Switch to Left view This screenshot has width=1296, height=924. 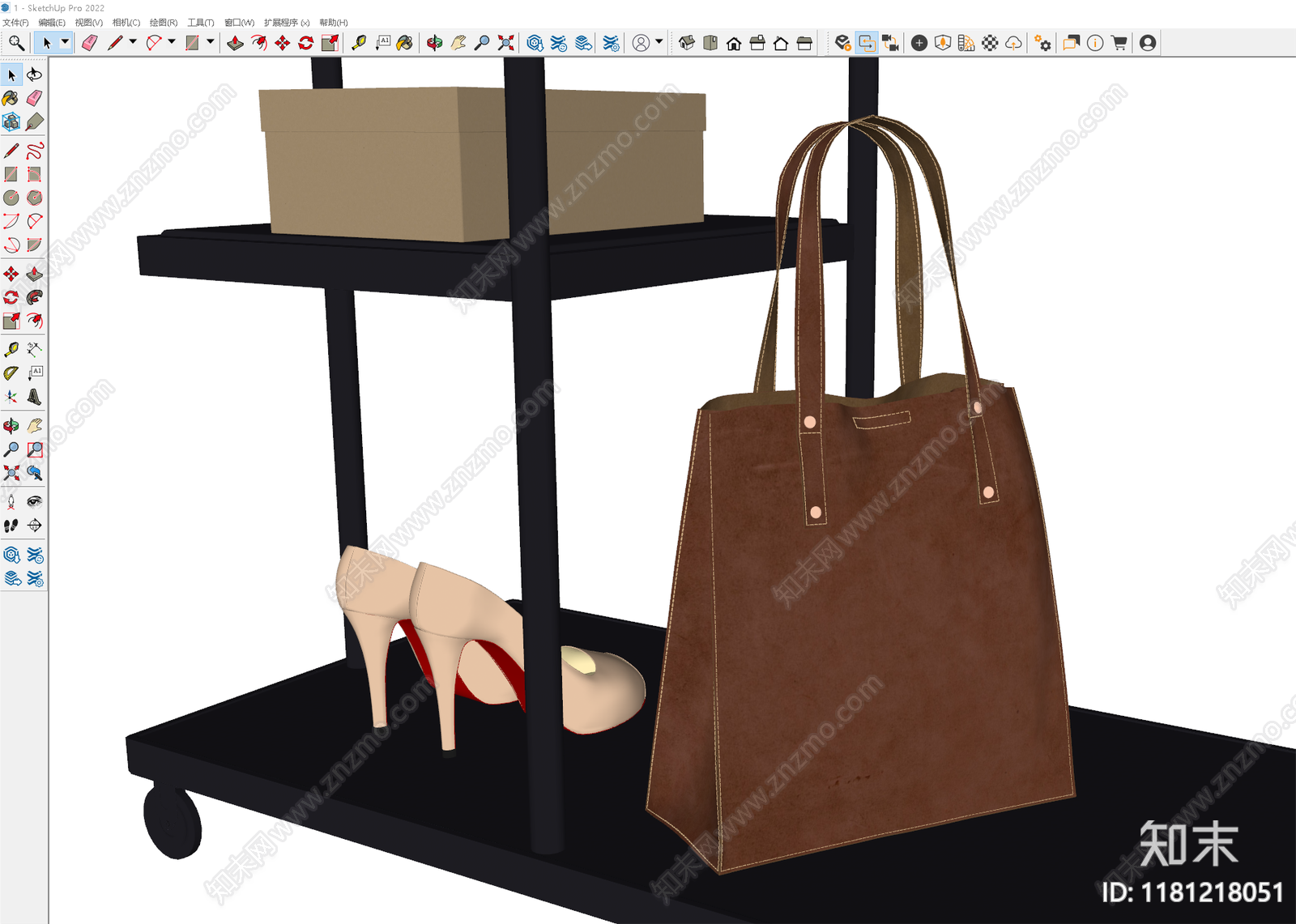(x=804, y=43)
